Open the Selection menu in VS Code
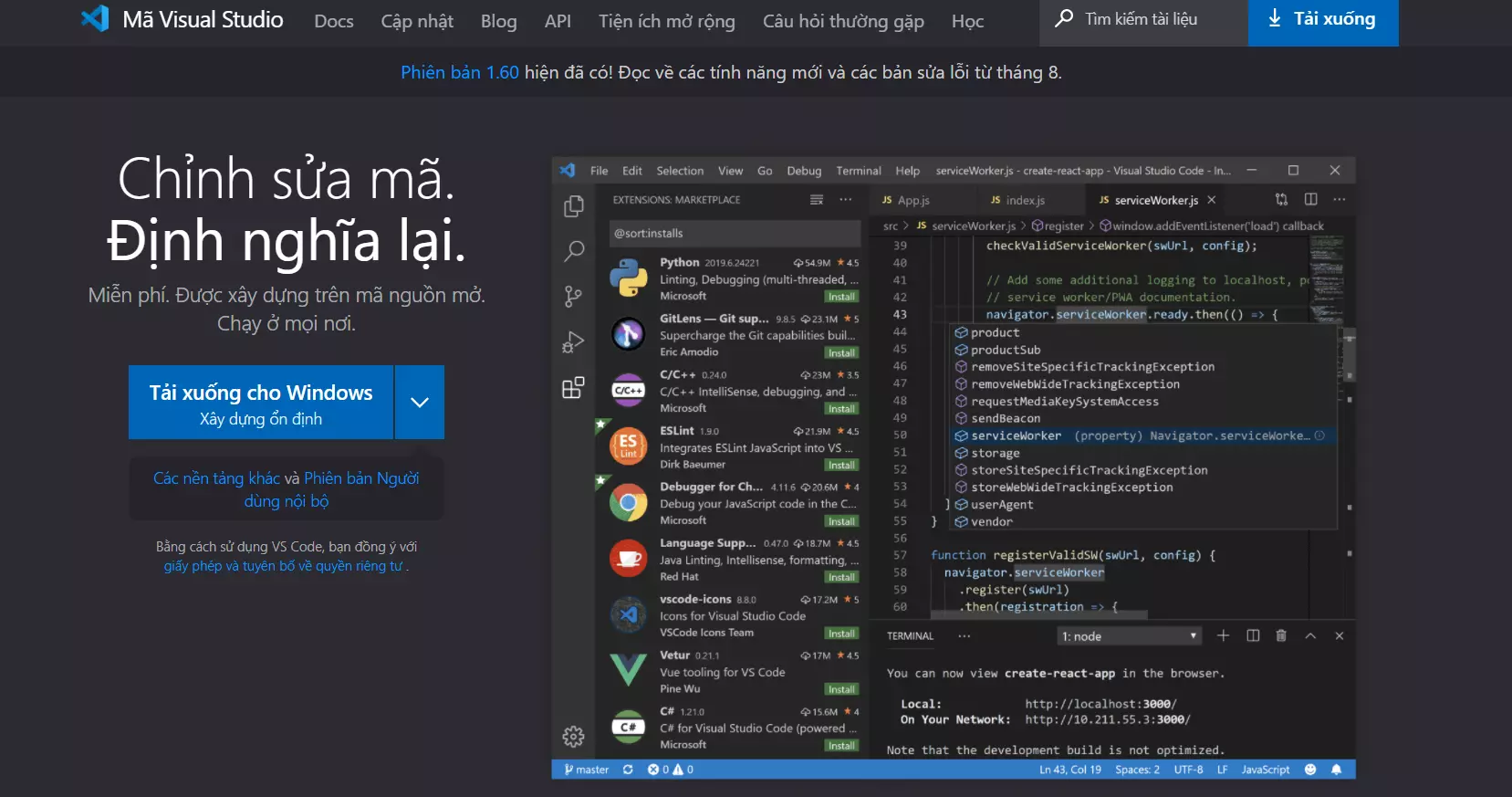This screenshot has height=797, width=1512. click(680, 171)
